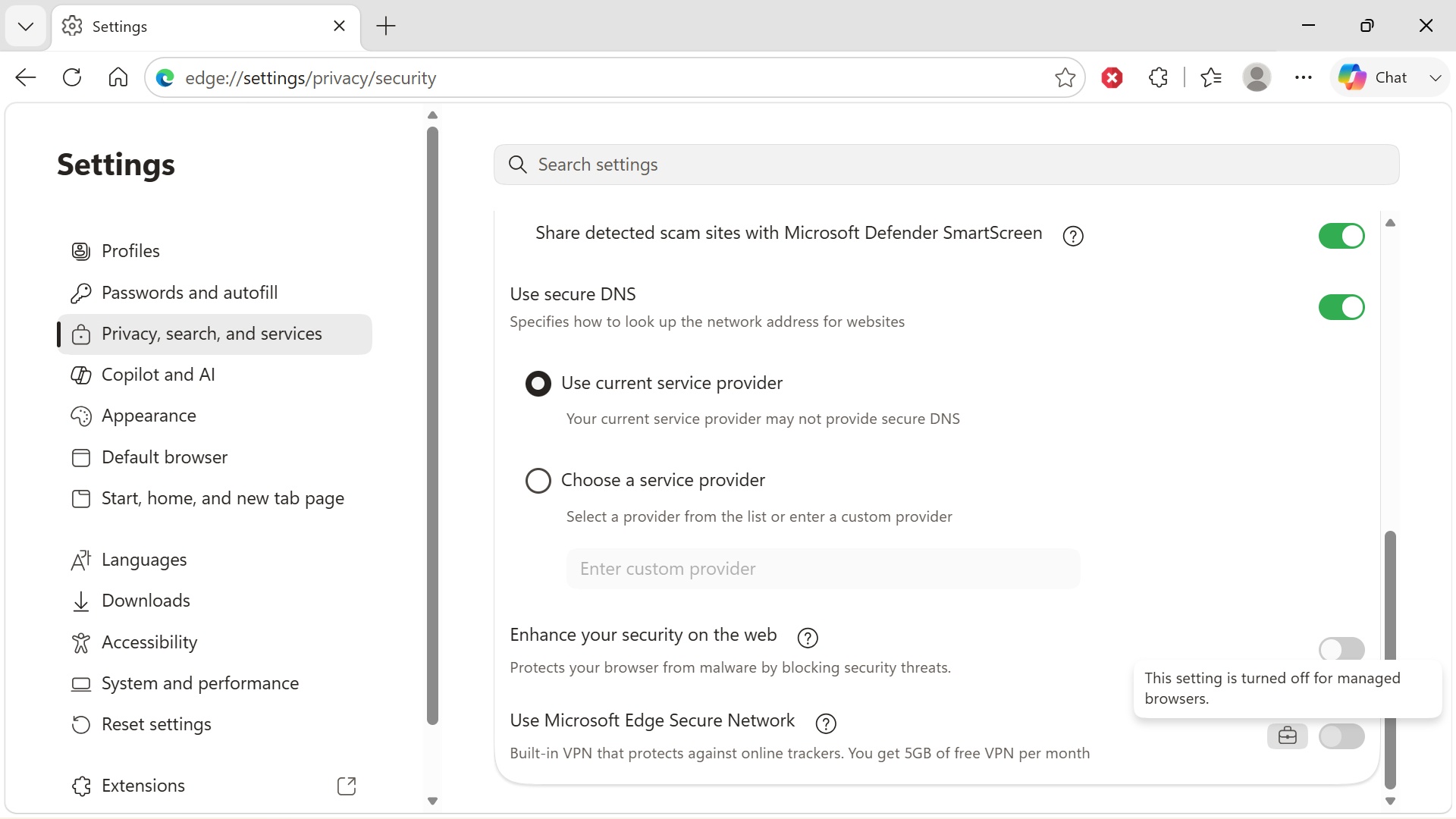Open the Extensions puzzle icon in toolbar

[1158, 77]
